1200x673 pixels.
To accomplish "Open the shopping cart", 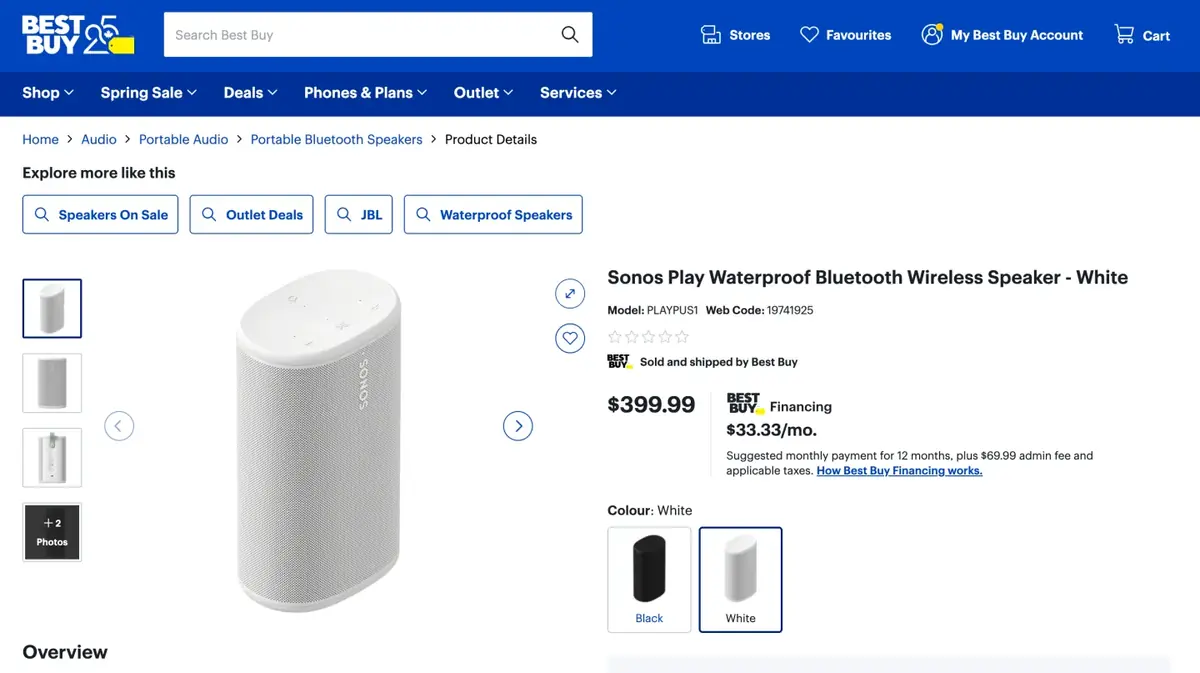I will point(1141,34).
